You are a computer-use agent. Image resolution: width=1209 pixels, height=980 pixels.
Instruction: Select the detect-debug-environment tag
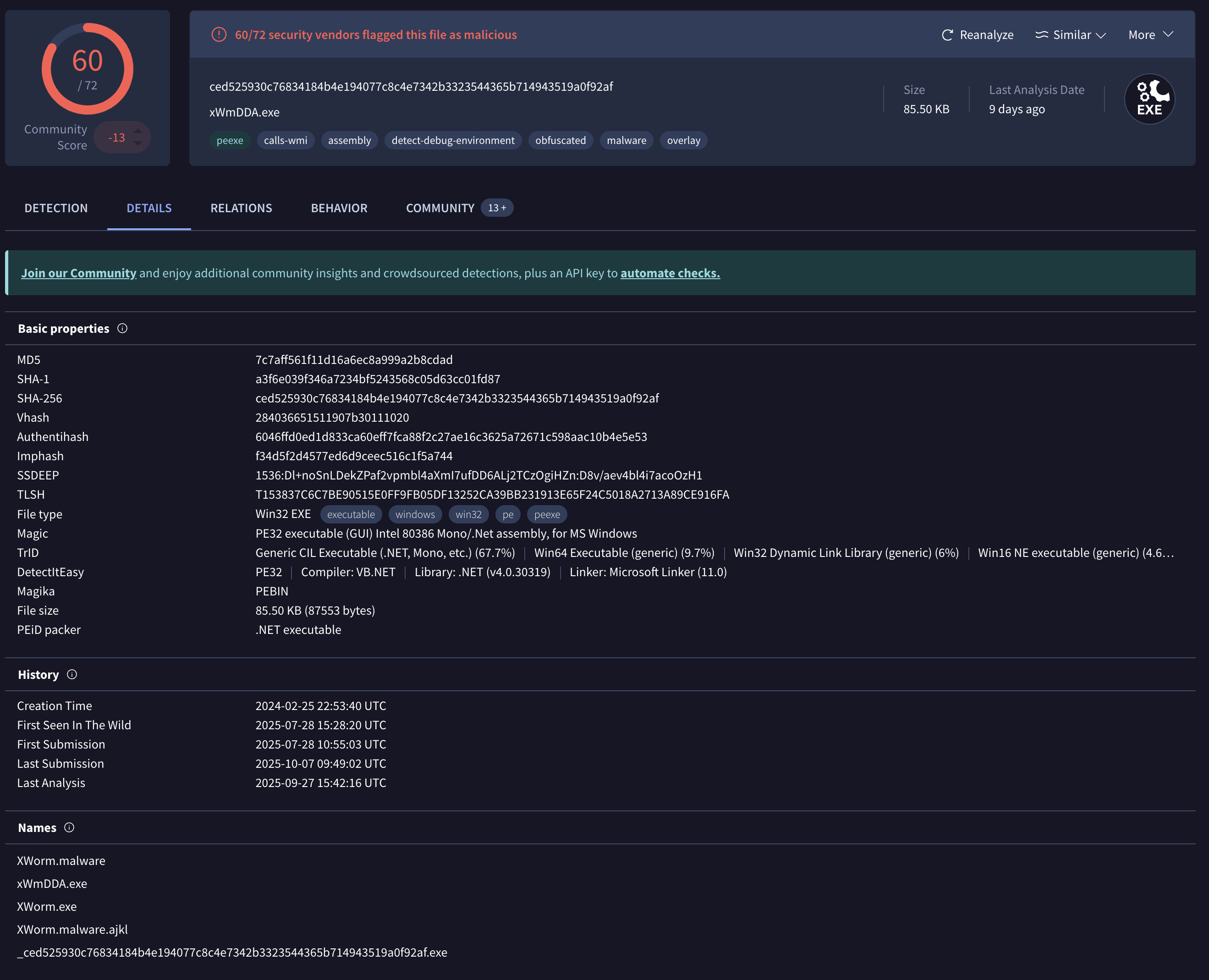pyautogui.click(x=453, y=141)
